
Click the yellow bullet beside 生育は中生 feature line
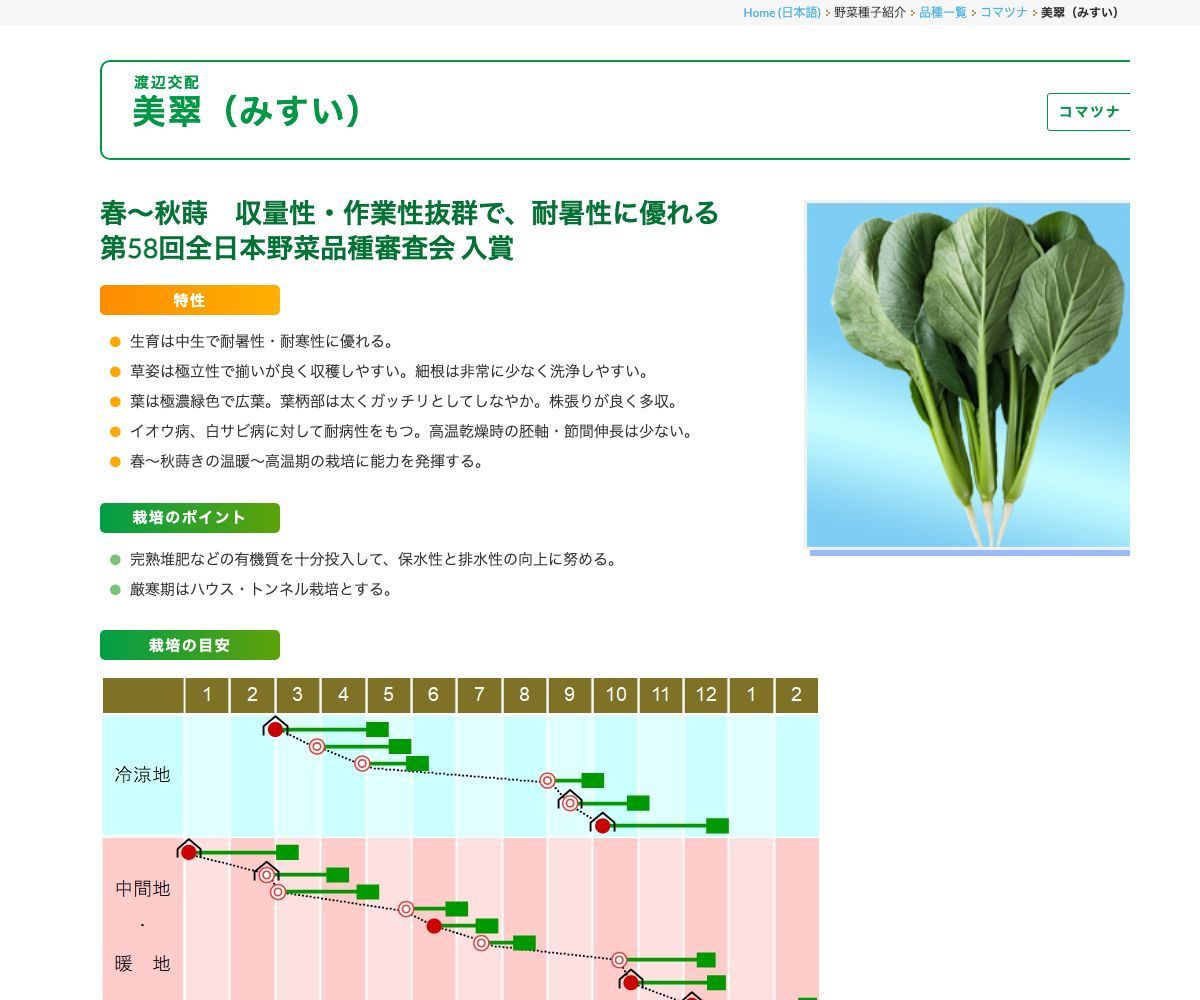click(x=114, y=341)
